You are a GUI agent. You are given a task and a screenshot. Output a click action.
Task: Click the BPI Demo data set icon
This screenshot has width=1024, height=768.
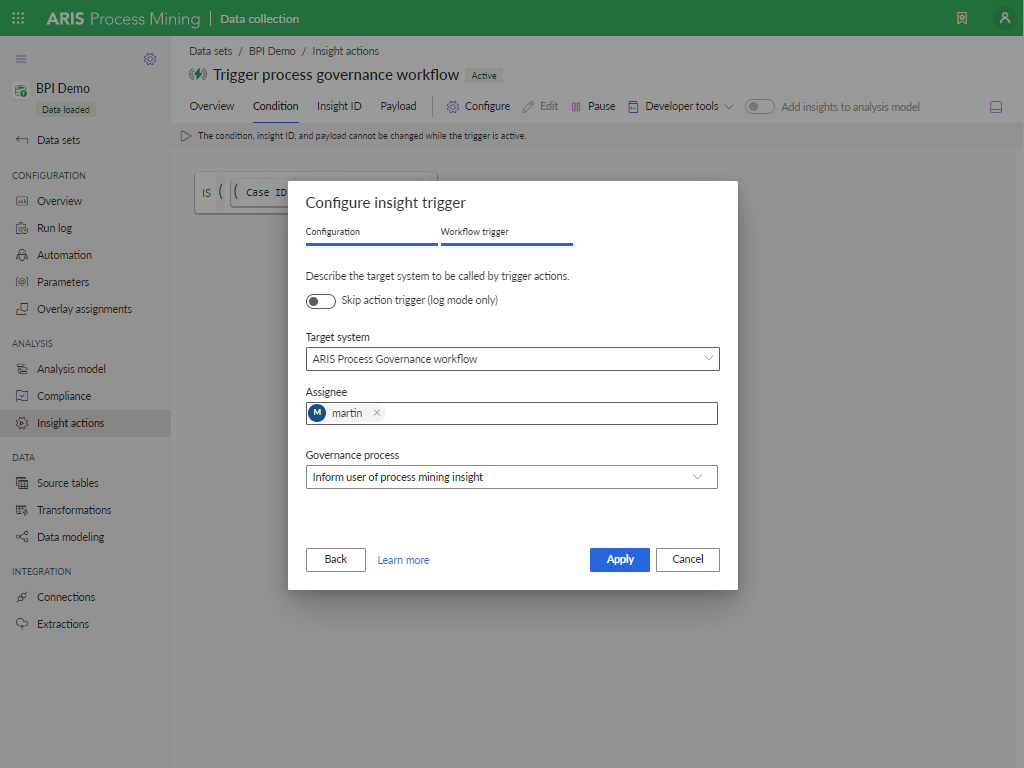click(20, 90)
